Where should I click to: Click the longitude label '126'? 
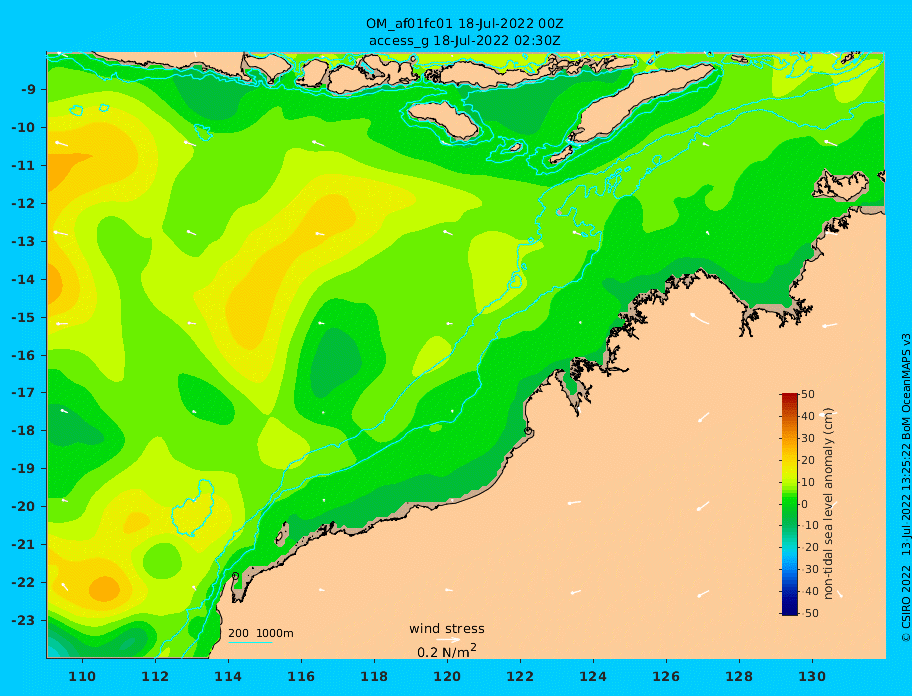(x=666, y=676)
